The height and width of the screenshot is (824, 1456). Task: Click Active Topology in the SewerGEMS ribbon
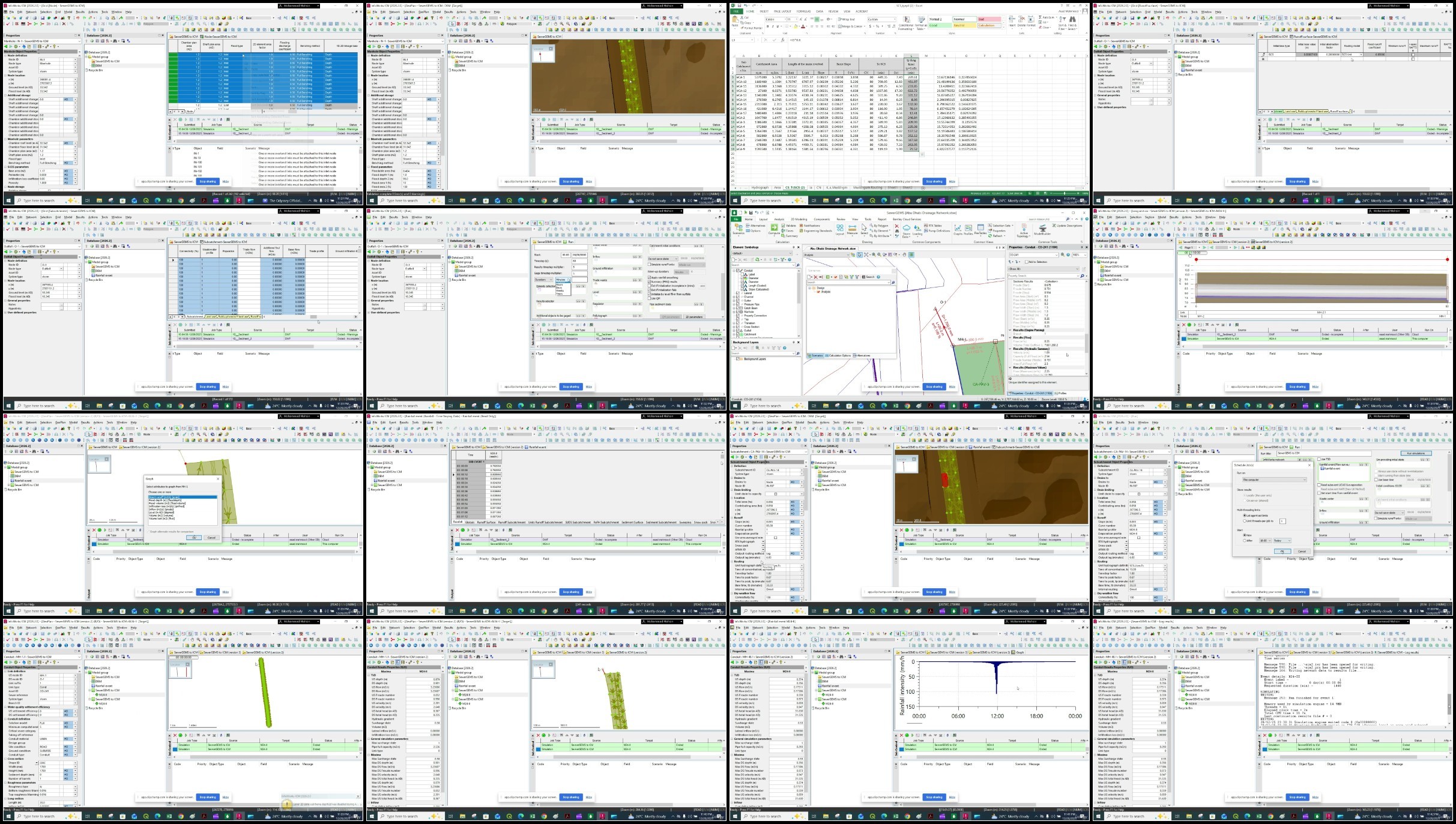[1024, 231]
